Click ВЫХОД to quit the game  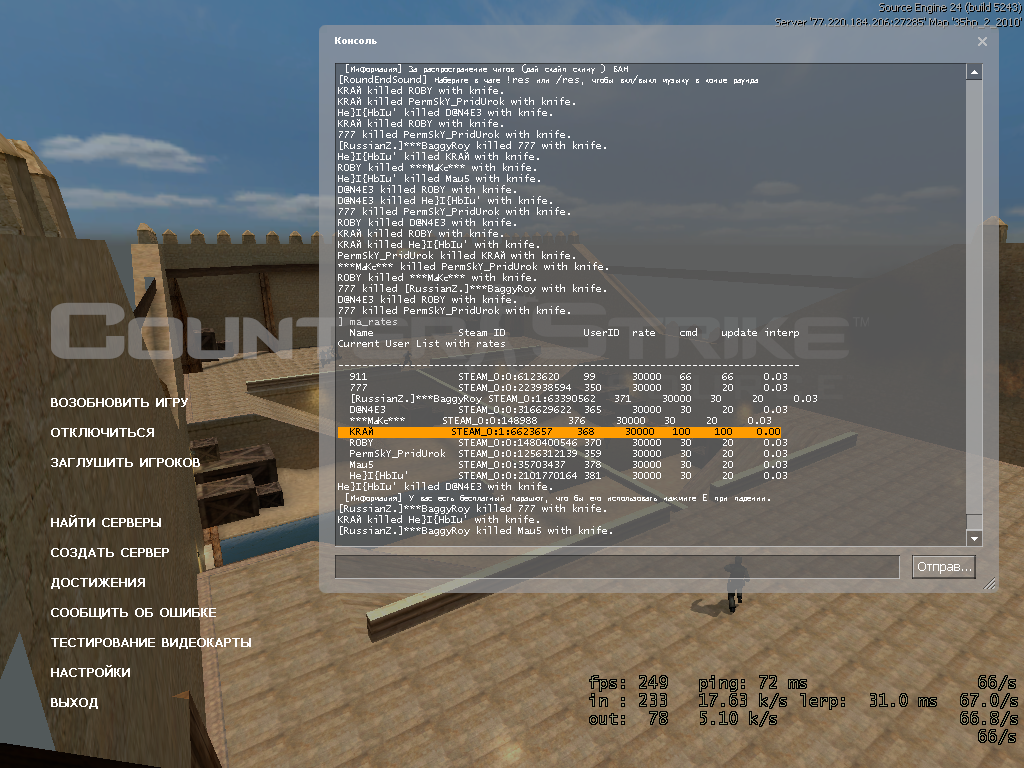coord(74,703)
